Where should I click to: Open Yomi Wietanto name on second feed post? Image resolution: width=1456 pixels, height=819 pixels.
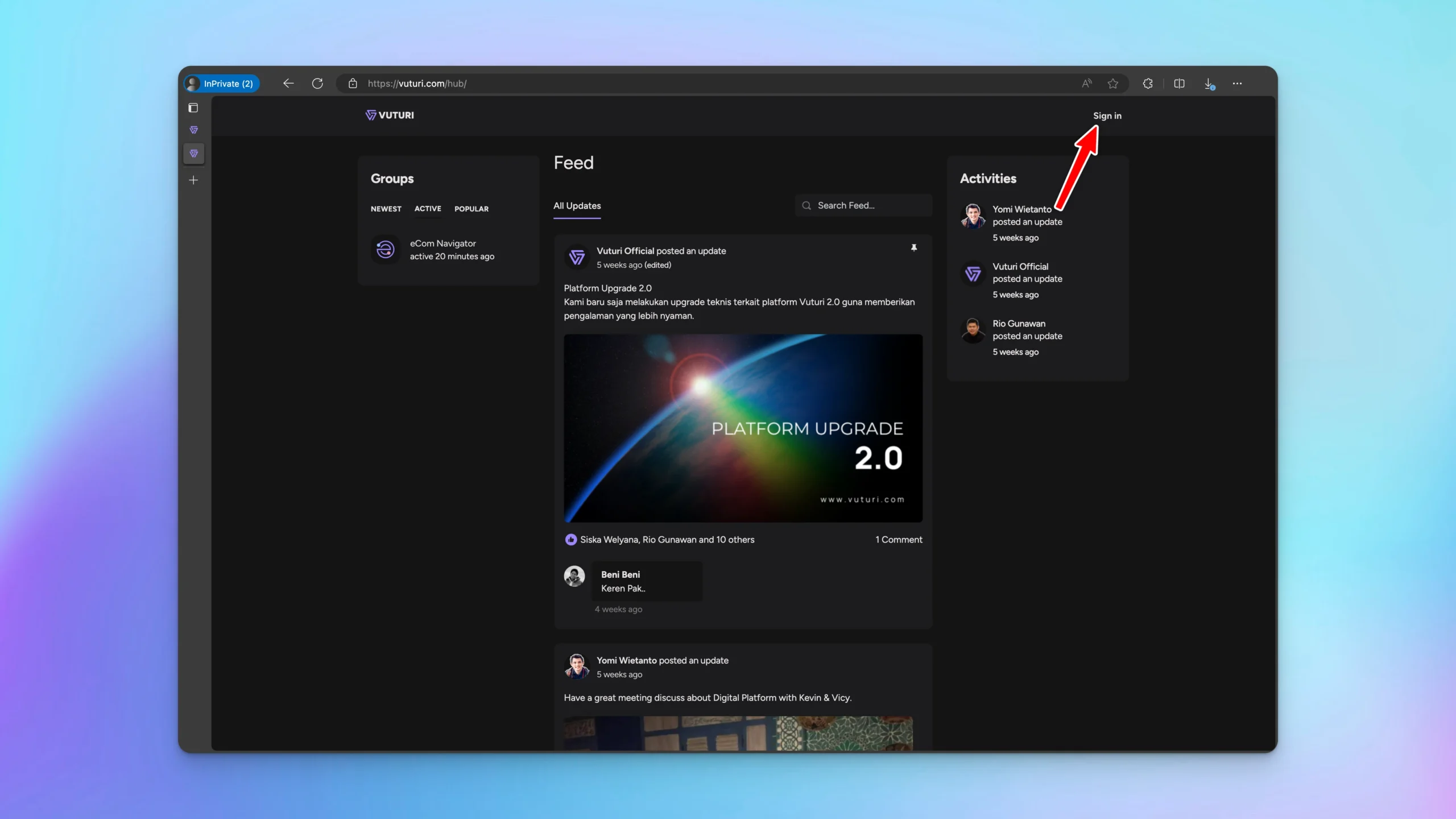click(x=626, y=660)
